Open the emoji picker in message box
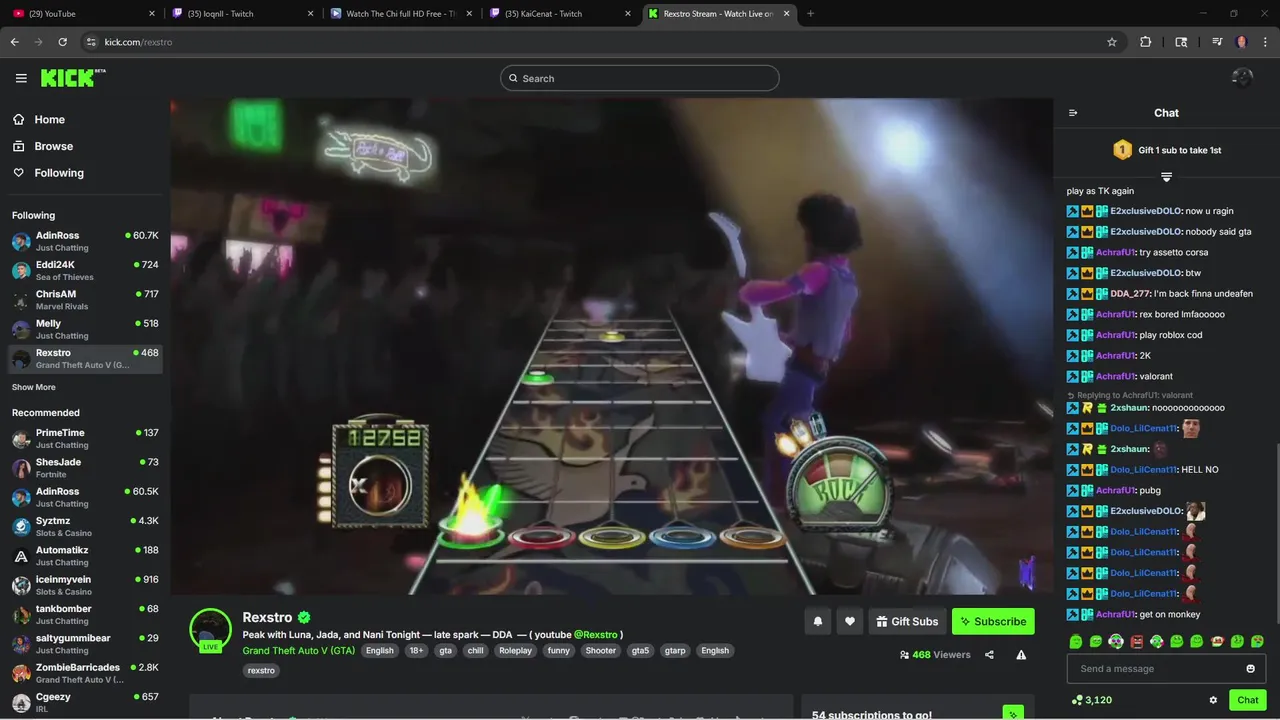This screenshot has height=720, width=1280. (x=1250, y=669)
